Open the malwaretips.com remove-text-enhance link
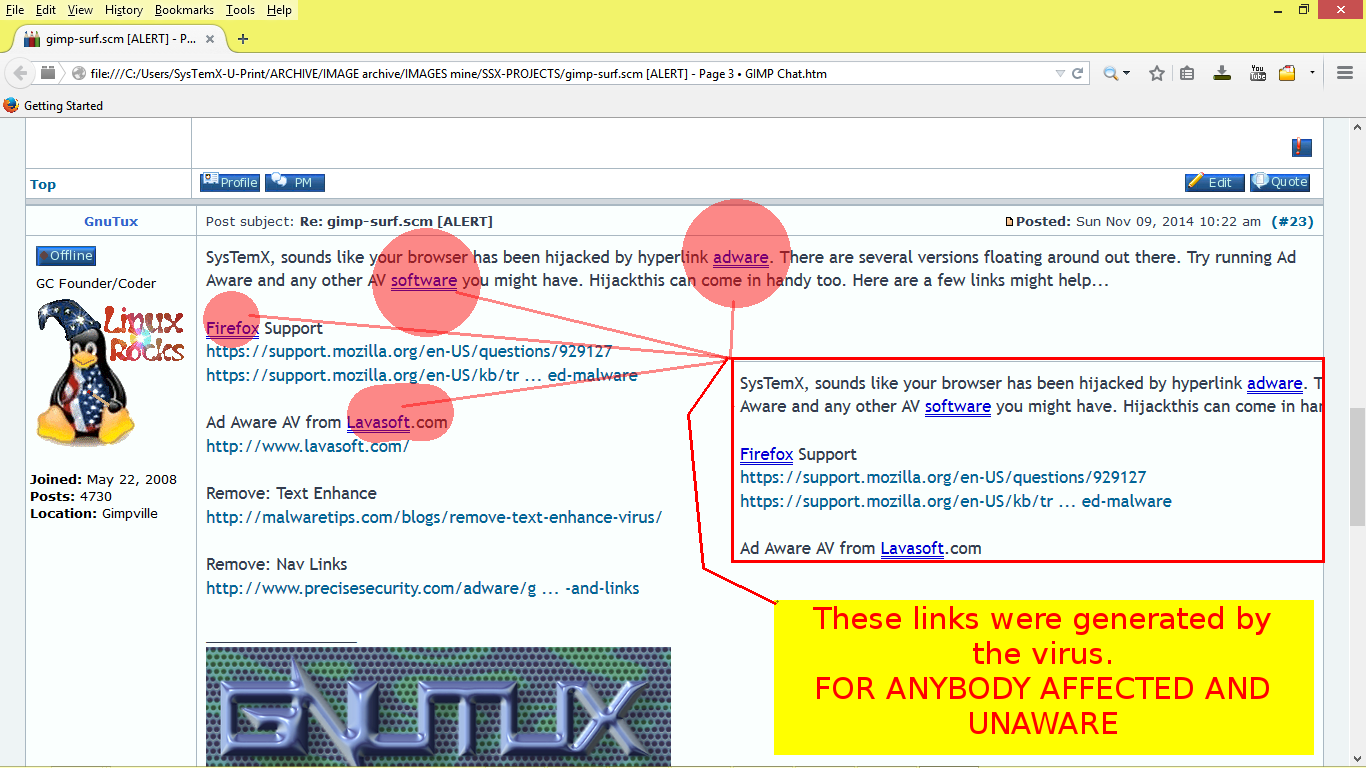Screen dimensions: 1366x768 tap(434, 517)
